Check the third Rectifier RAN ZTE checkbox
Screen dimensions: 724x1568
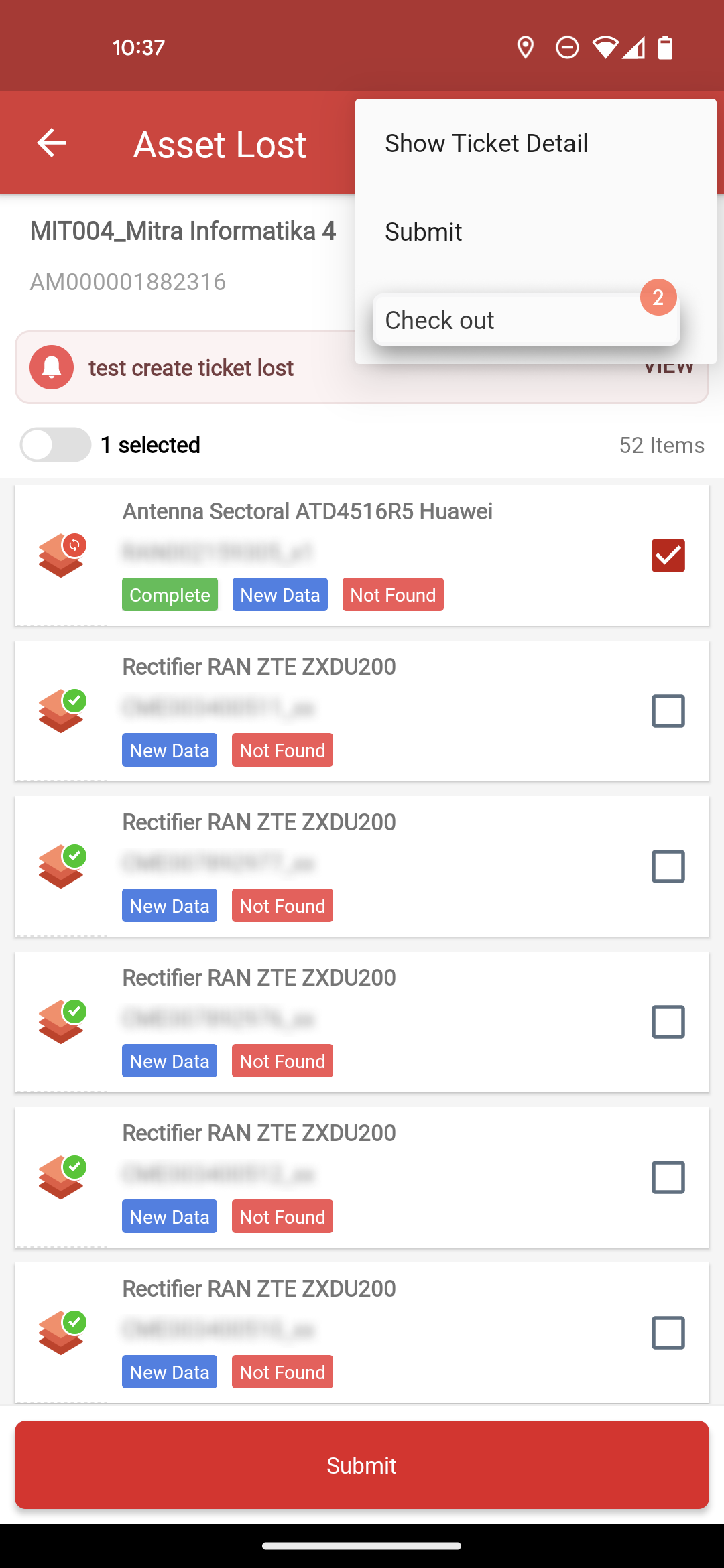(x=668, y=1022)
